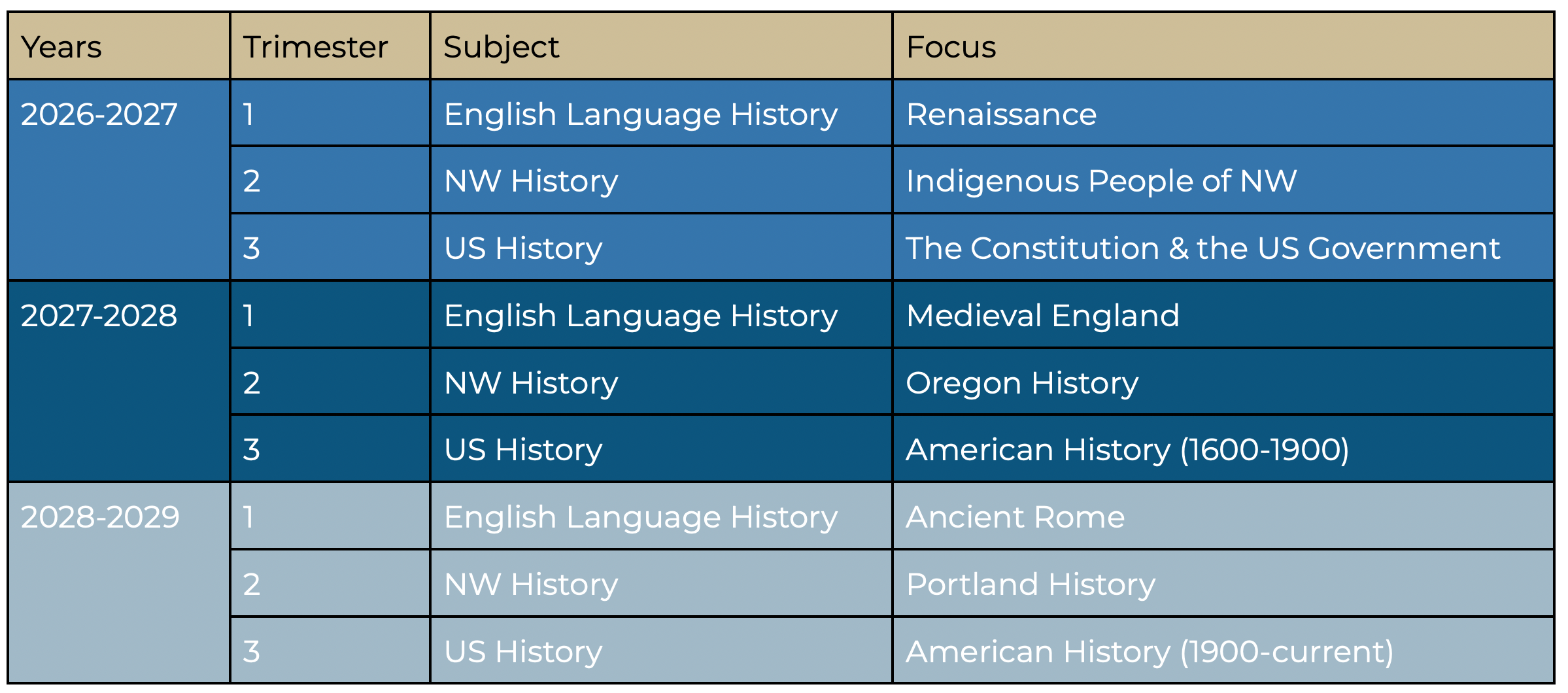This screenshot has width=1568, height=693.
Task: Select the 2026-2027 year cell
Action: tap(119, 180)
